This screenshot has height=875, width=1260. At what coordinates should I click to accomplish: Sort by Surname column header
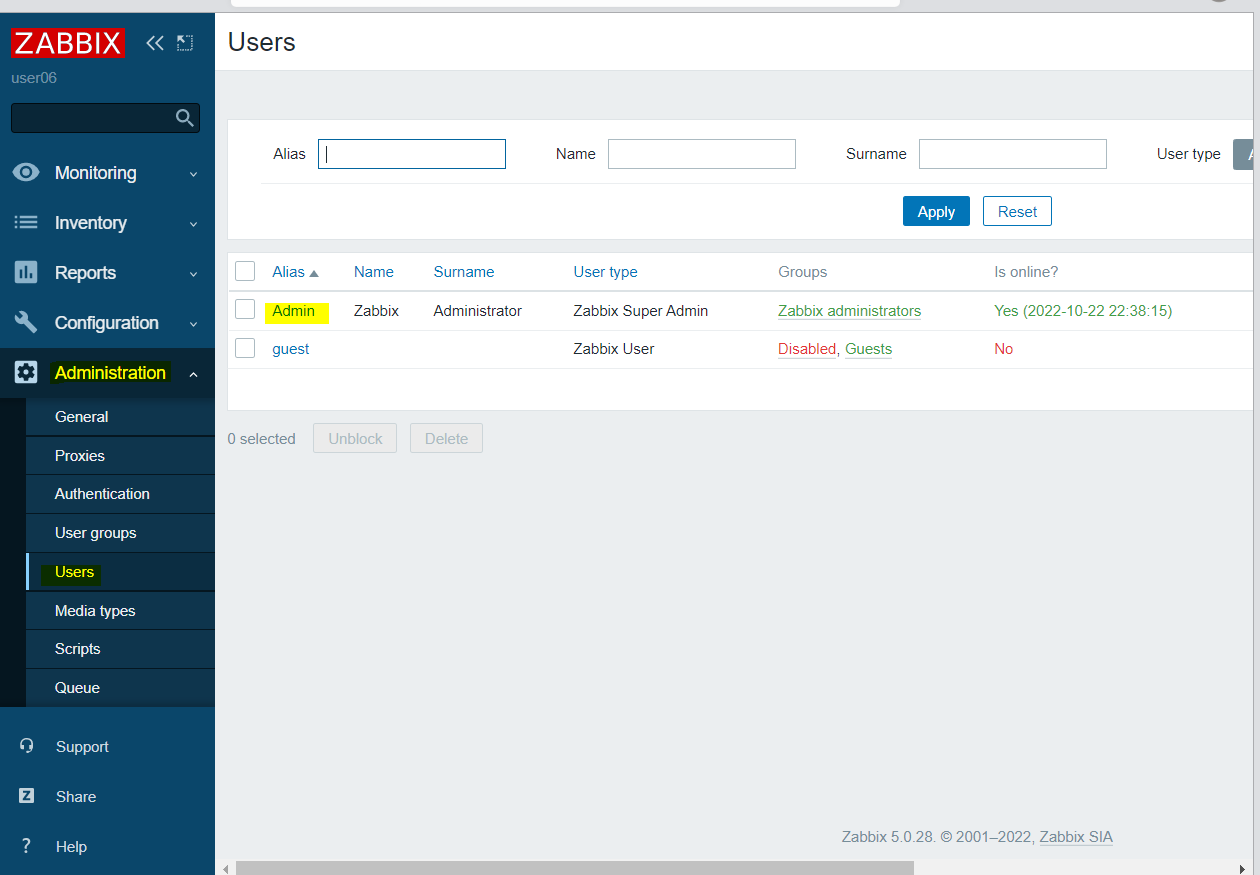pyautogui.click(x=464, y=272)
